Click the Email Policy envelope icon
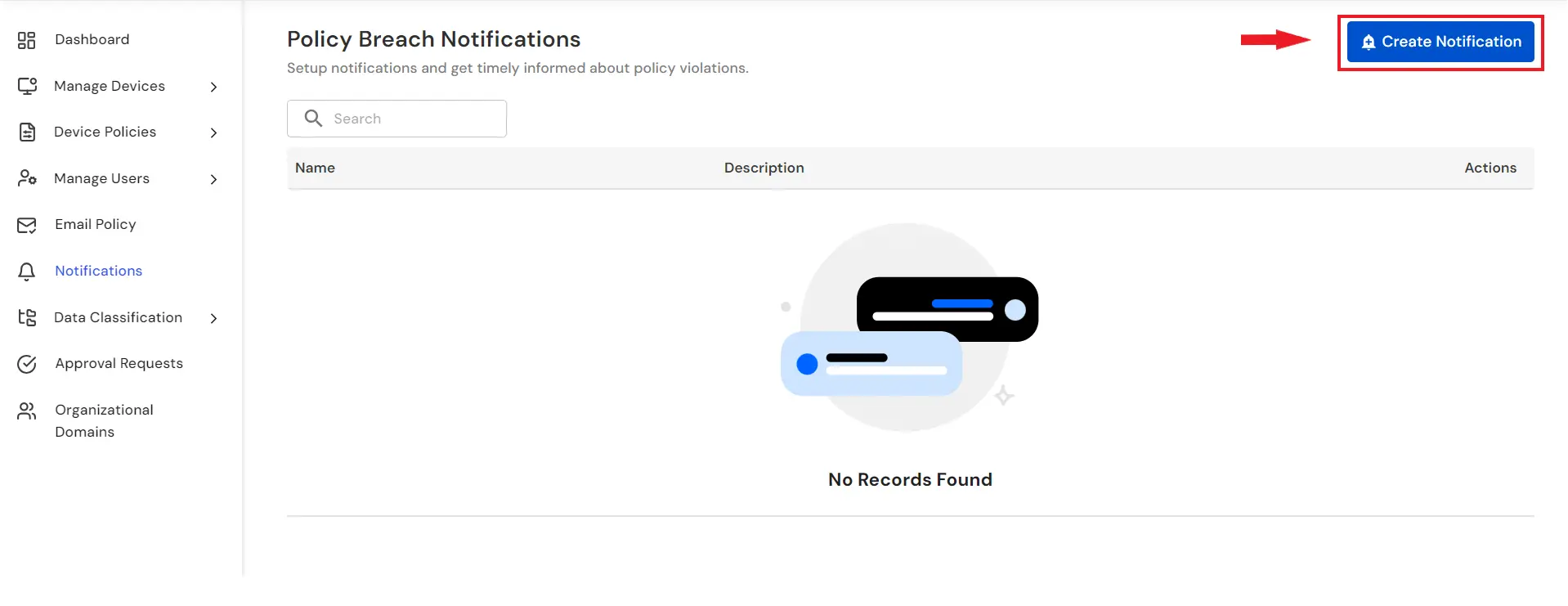The image size is (1568, 606). (27, 225)
